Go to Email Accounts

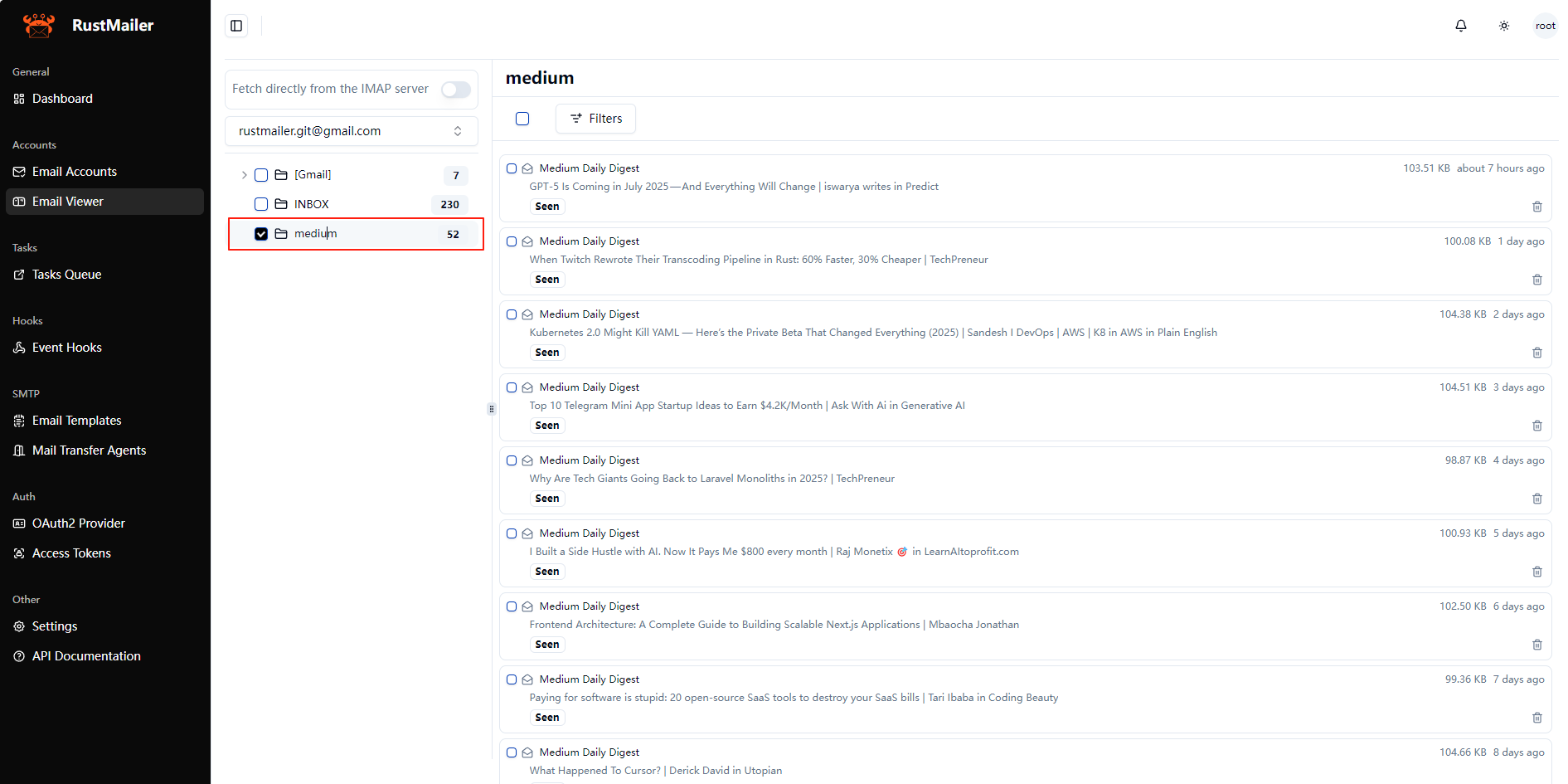click(x=105, y=172)
